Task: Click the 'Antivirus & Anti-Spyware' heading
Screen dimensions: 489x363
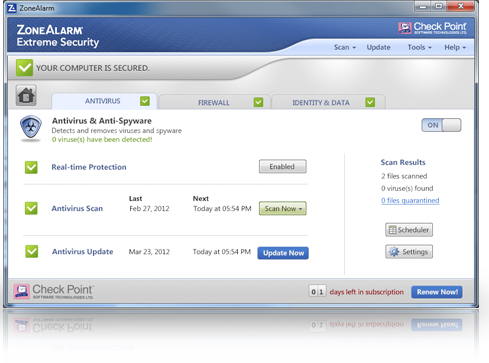Action: 102,121
